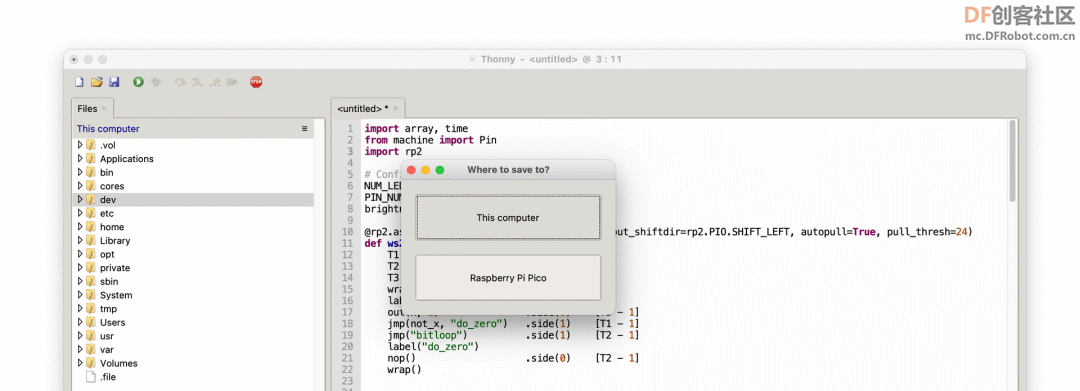Click the Step out toolbar icon
The width and height of the screenshot is (1080, 391).
215,82
